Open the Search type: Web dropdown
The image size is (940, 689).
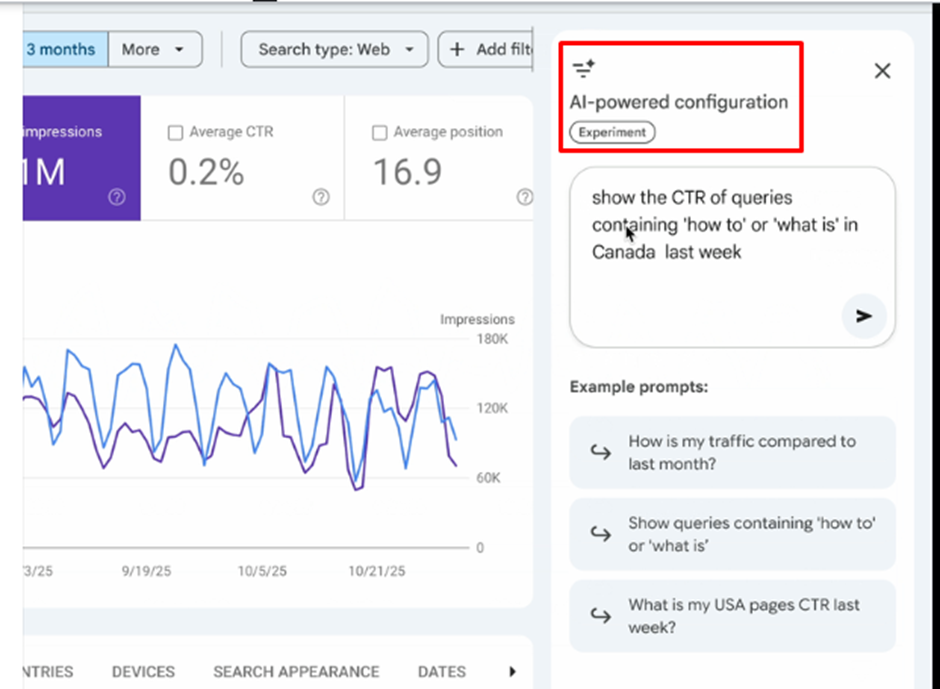coord(334,49)
